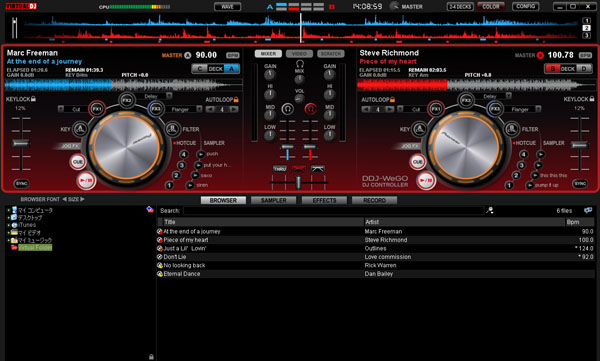Trigger hotcue 3 on the right deck
This screenshot has width=600, height=361.
(521, 165)
